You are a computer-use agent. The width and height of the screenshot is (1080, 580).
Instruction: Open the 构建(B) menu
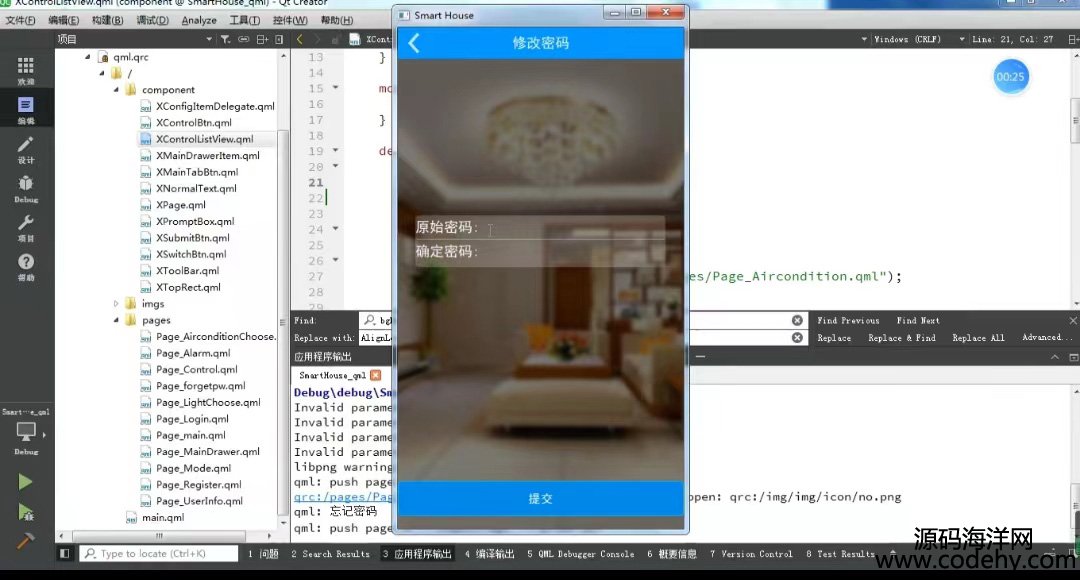[107, 20]
